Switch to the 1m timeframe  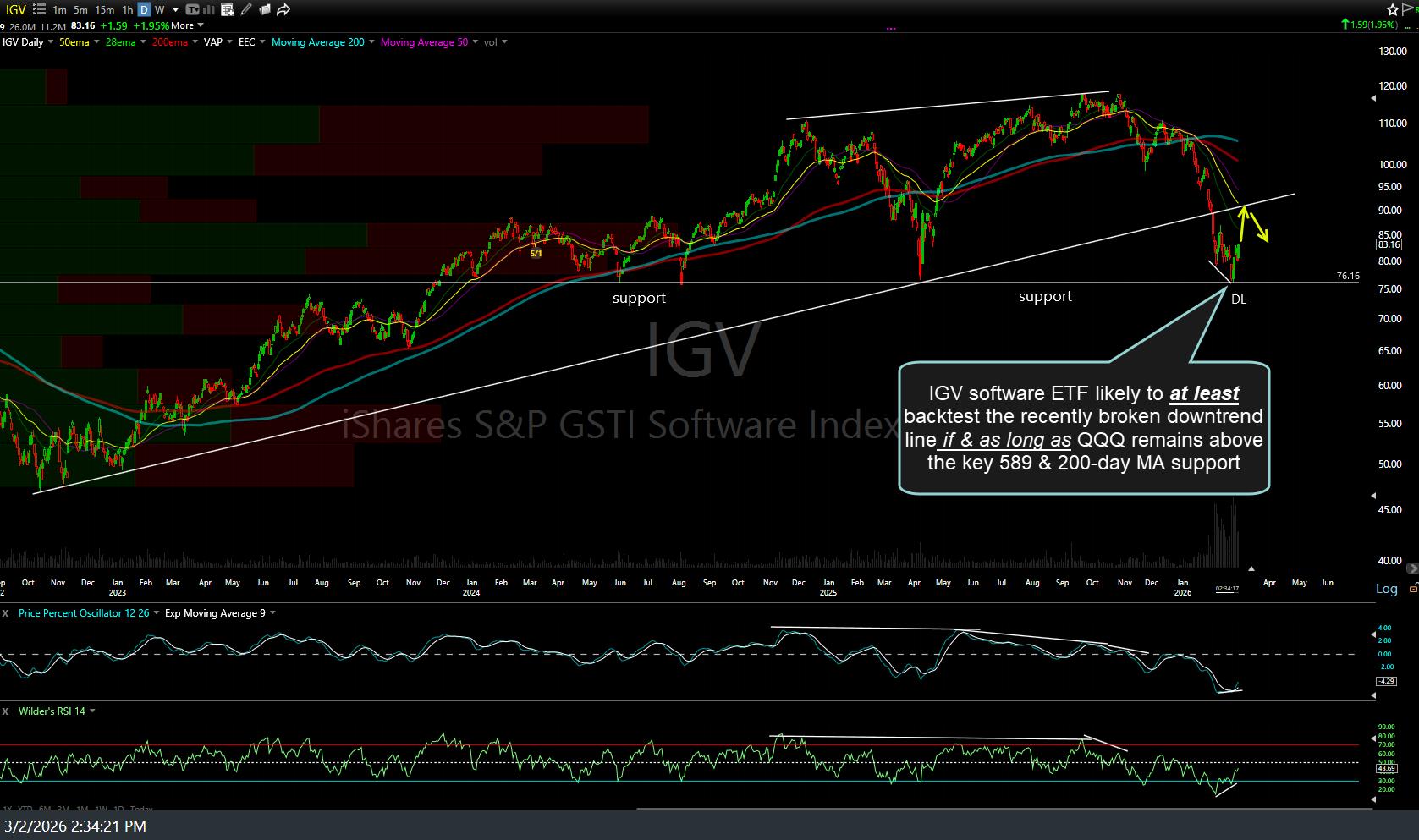tap(59, 9)
